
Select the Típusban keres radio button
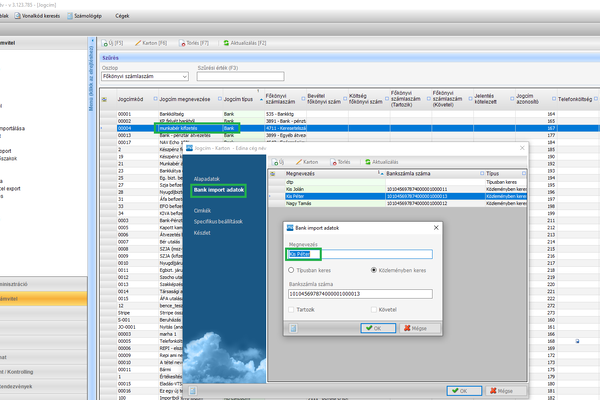tap(290, 269)
